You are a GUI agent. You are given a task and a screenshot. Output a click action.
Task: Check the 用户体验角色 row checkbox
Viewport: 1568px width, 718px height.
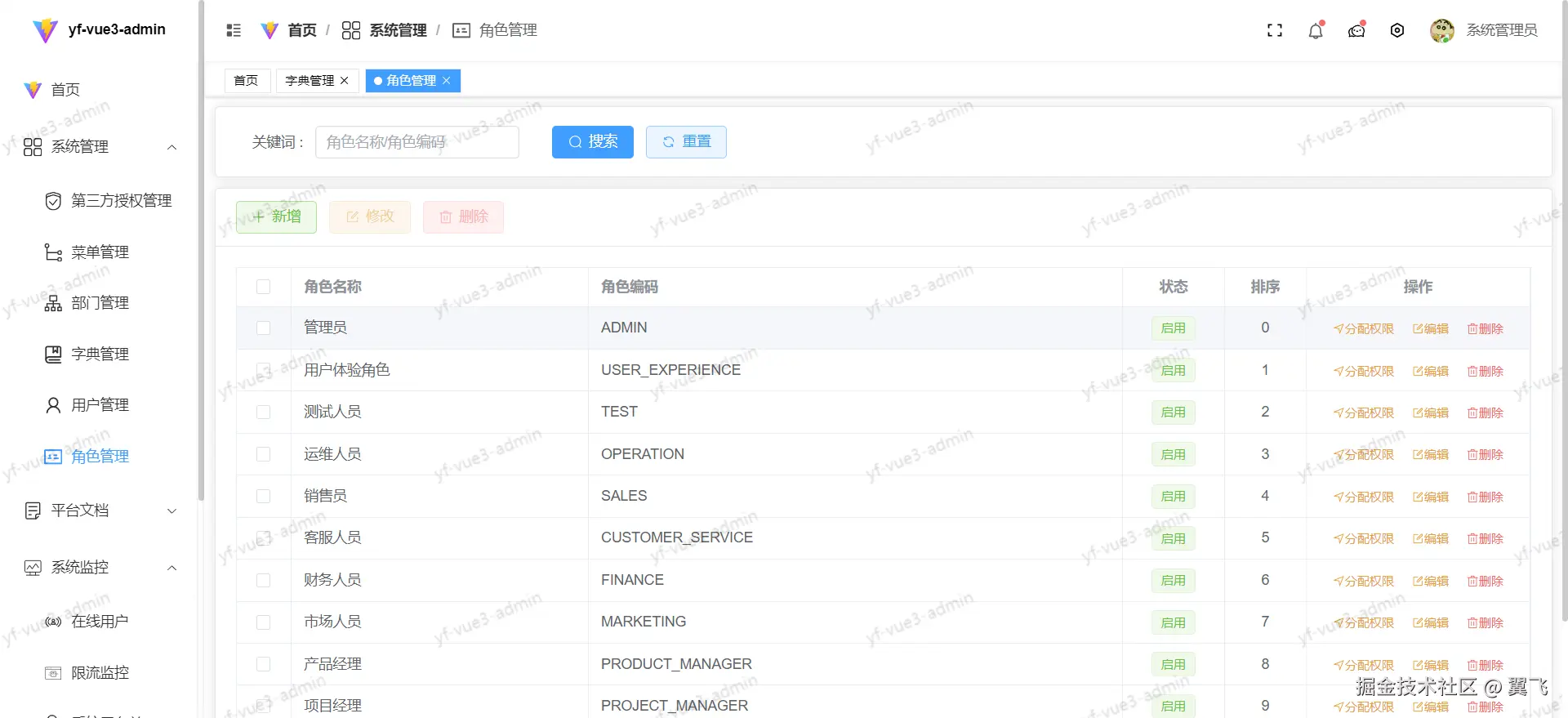coord(263,370)
